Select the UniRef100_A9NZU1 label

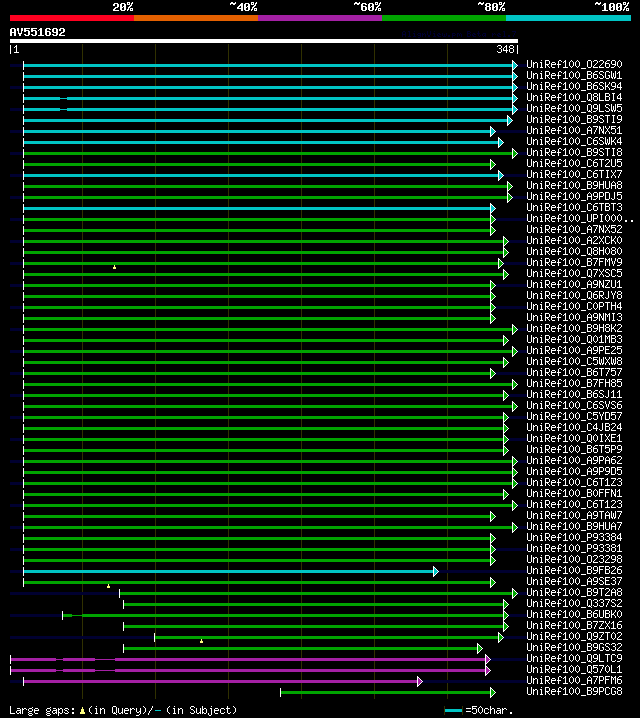coord(574,284)
